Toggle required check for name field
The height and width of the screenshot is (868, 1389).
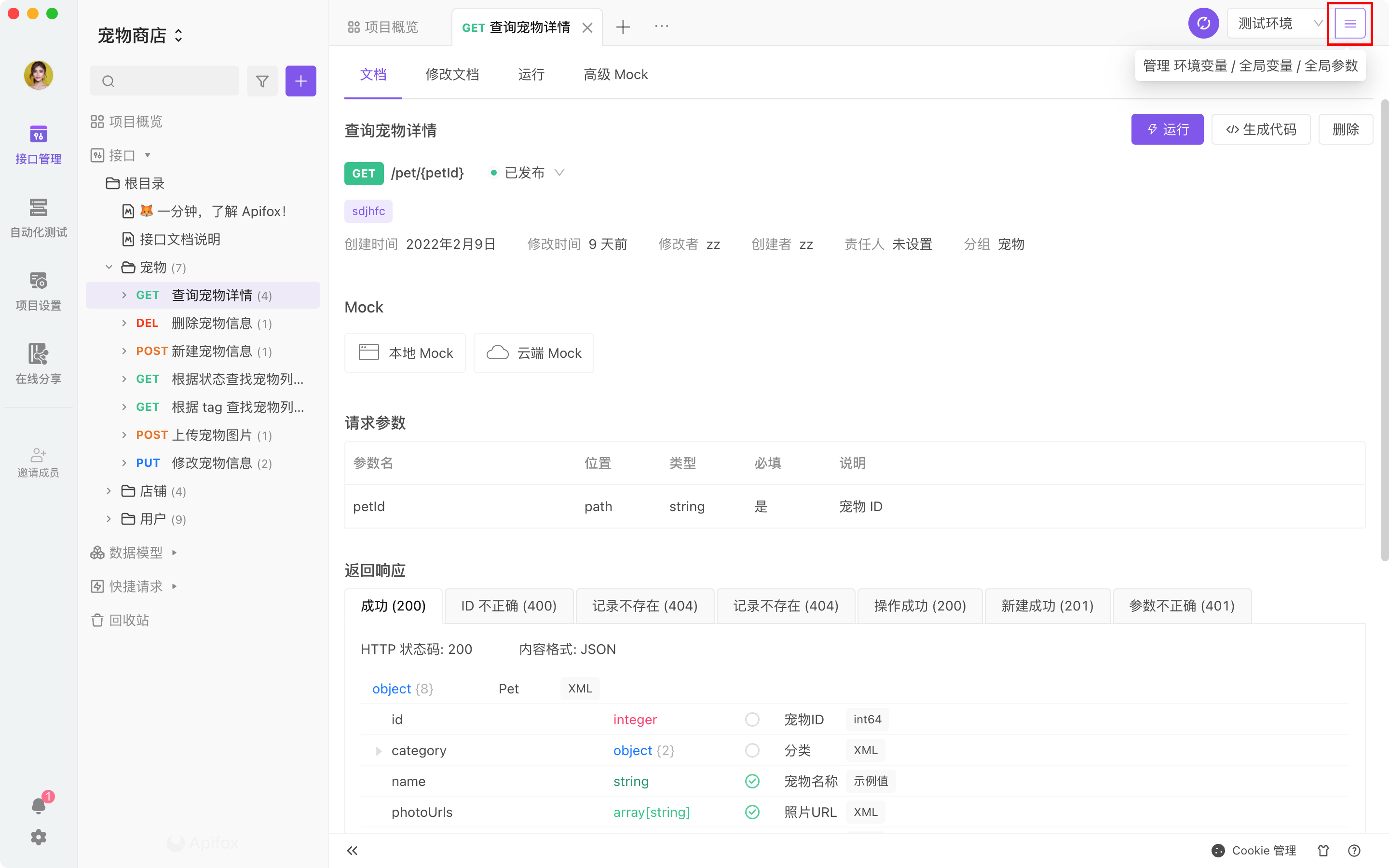click(752, 781)
